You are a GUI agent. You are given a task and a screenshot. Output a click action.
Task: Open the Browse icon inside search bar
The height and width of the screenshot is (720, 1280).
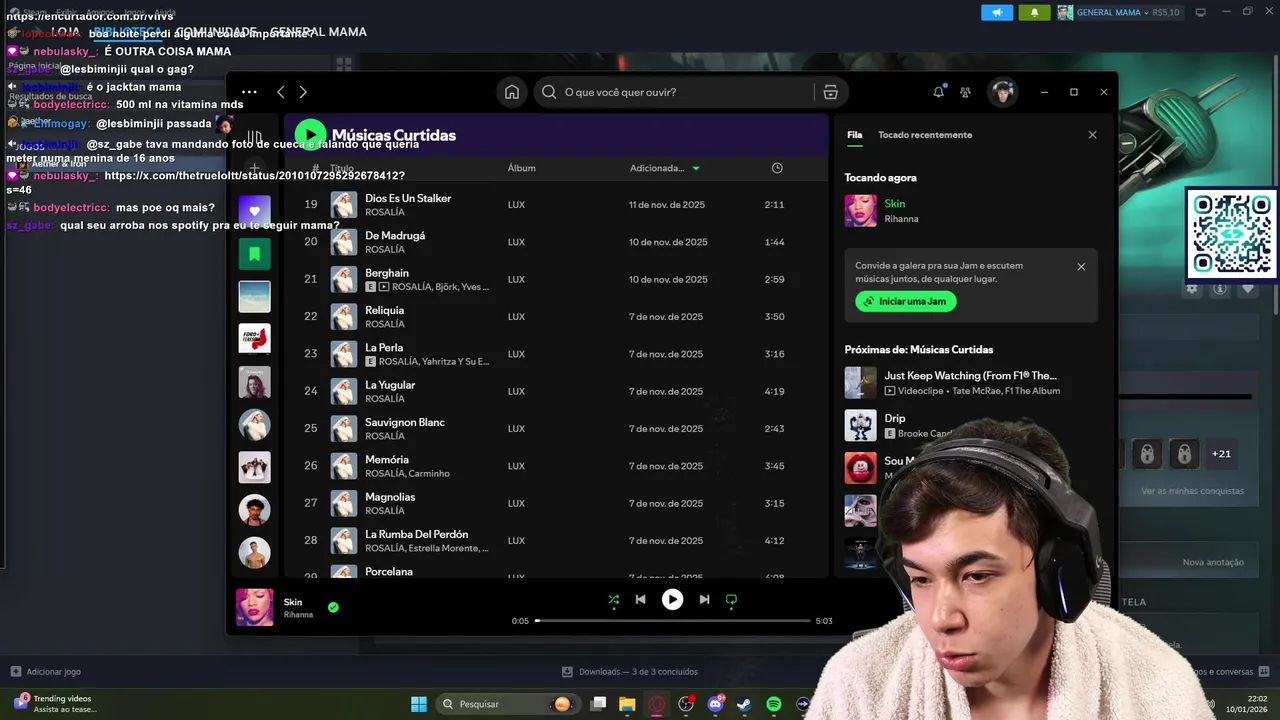tap(830, 92)
